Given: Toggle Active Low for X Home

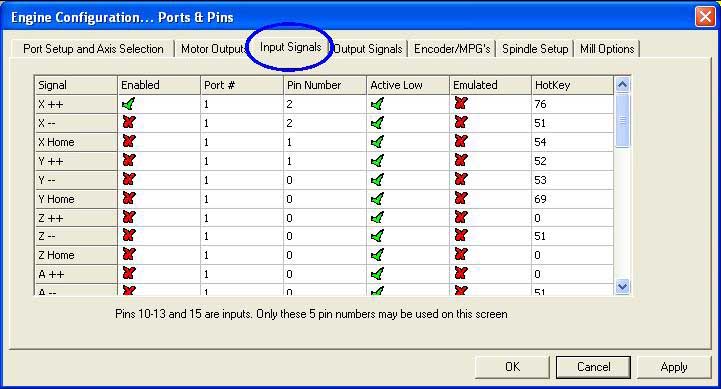Looking at the screenshot, I should point(377,142).
